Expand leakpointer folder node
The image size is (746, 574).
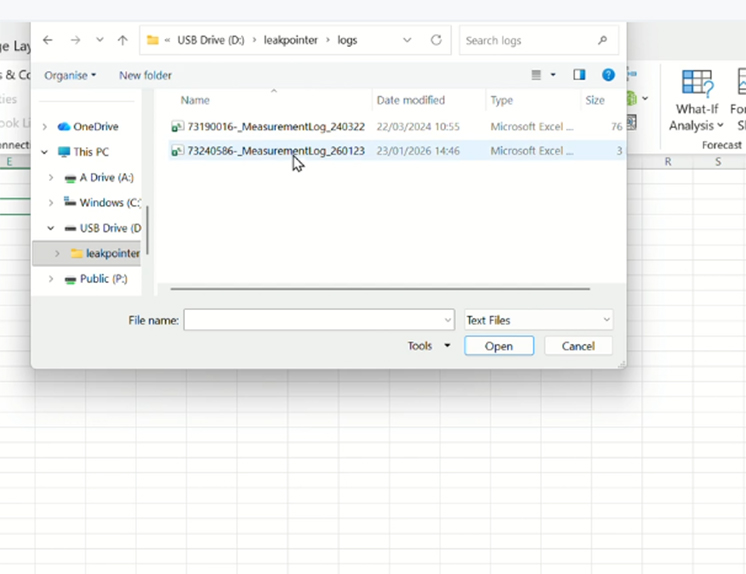(57, 254)
